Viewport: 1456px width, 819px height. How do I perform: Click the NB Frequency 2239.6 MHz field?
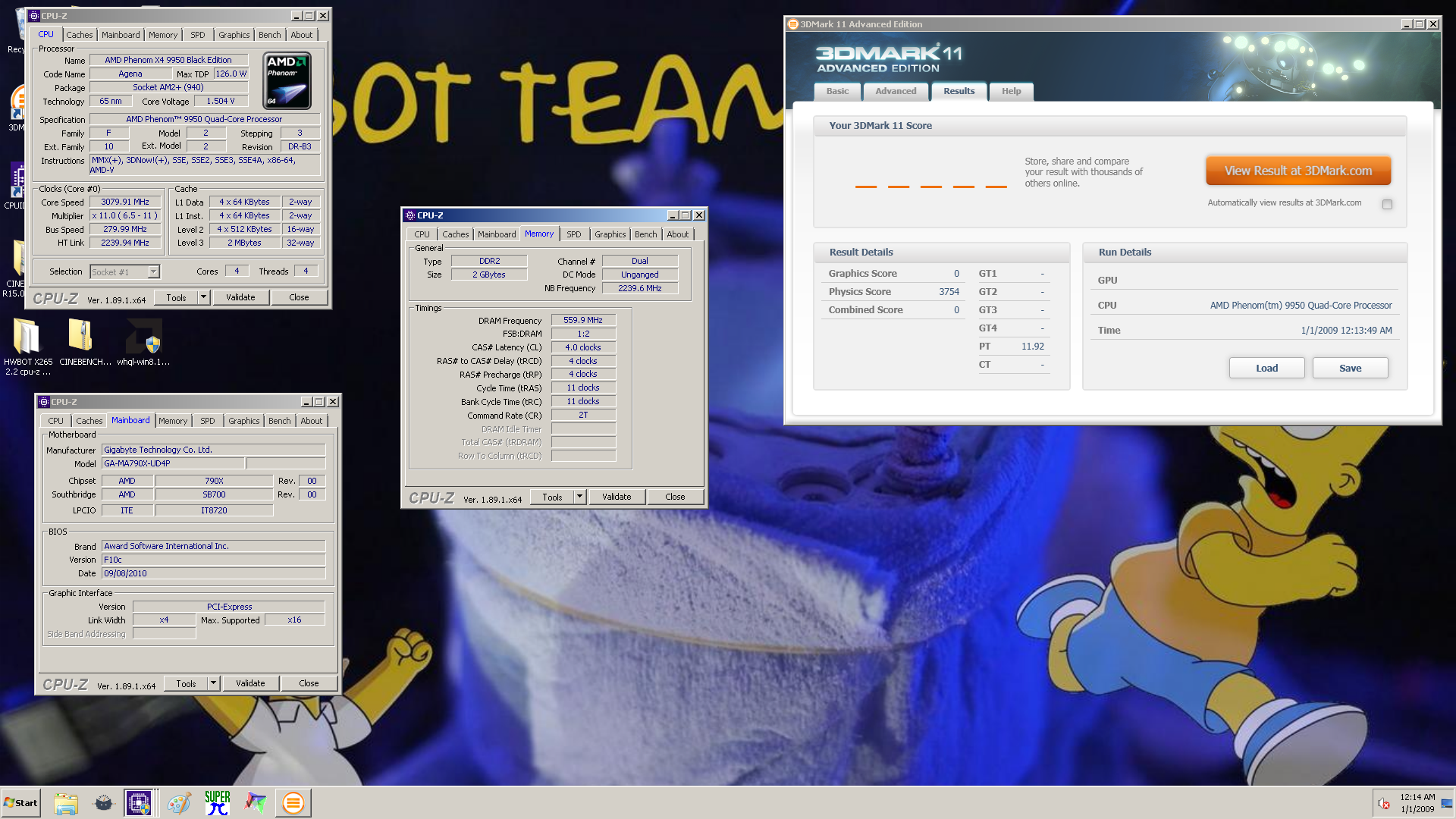639,288
